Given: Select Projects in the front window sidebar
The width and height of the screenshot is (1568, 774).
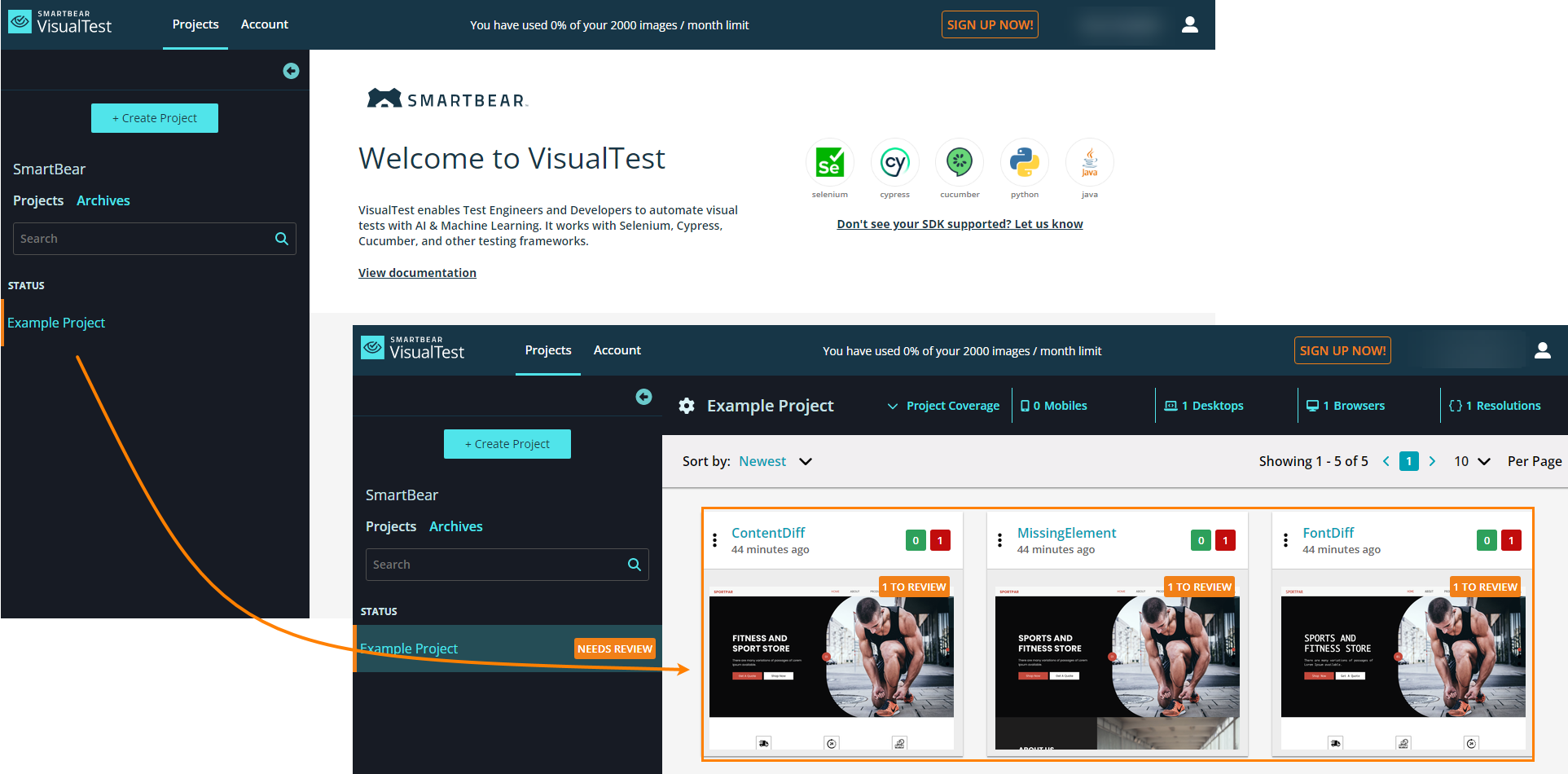Looking at the screenshot, I should point(391,526).
